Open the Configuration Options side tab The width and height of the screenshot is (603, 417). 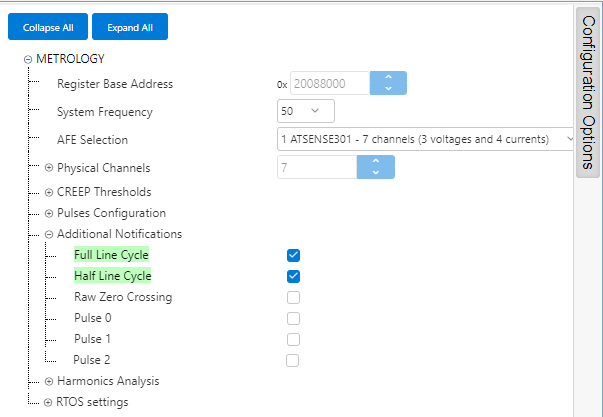588,93
